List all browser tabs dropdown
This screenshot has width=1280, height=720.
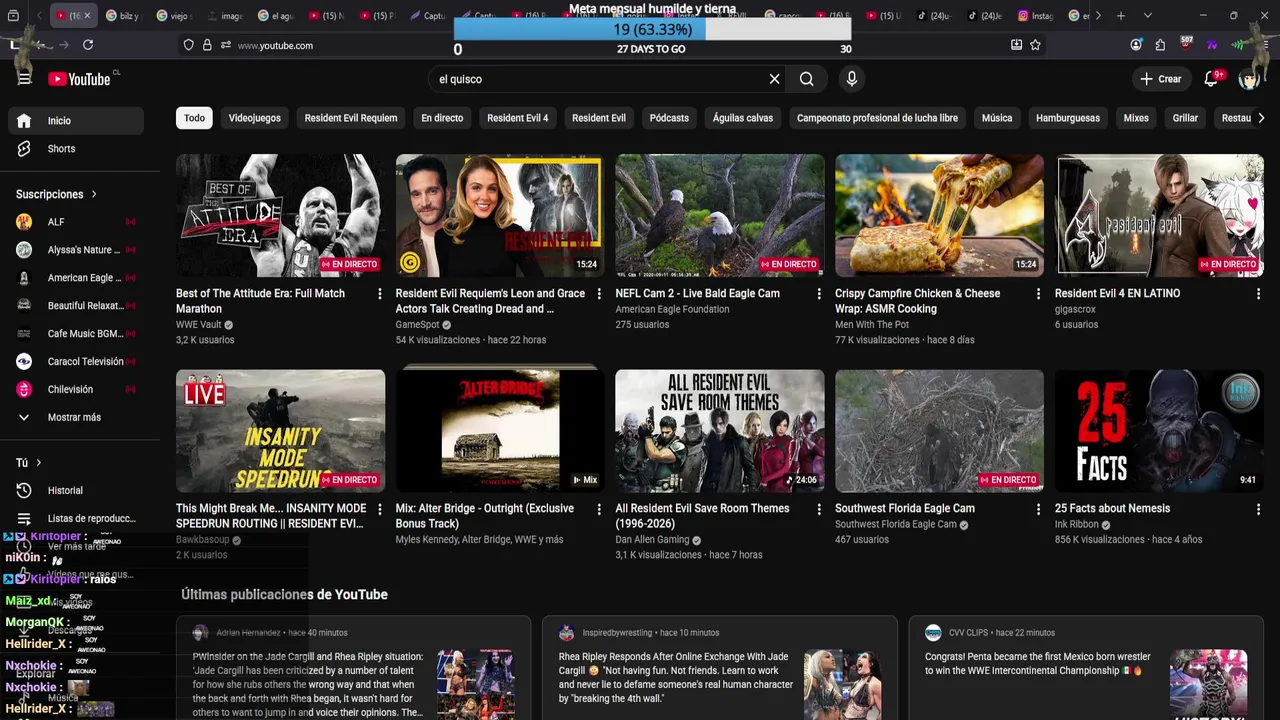1147,16
